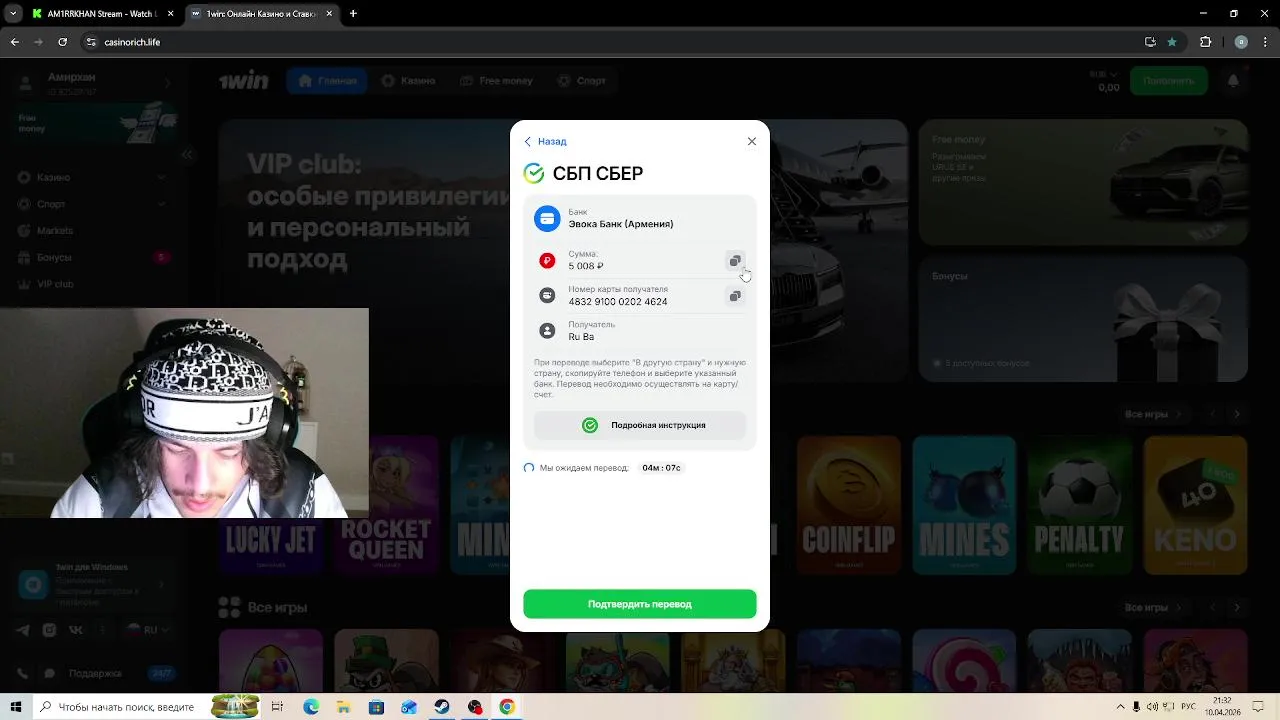Open the Instagram social link
Viewport: 1280px width, 720px height.
tap(49, 630)
